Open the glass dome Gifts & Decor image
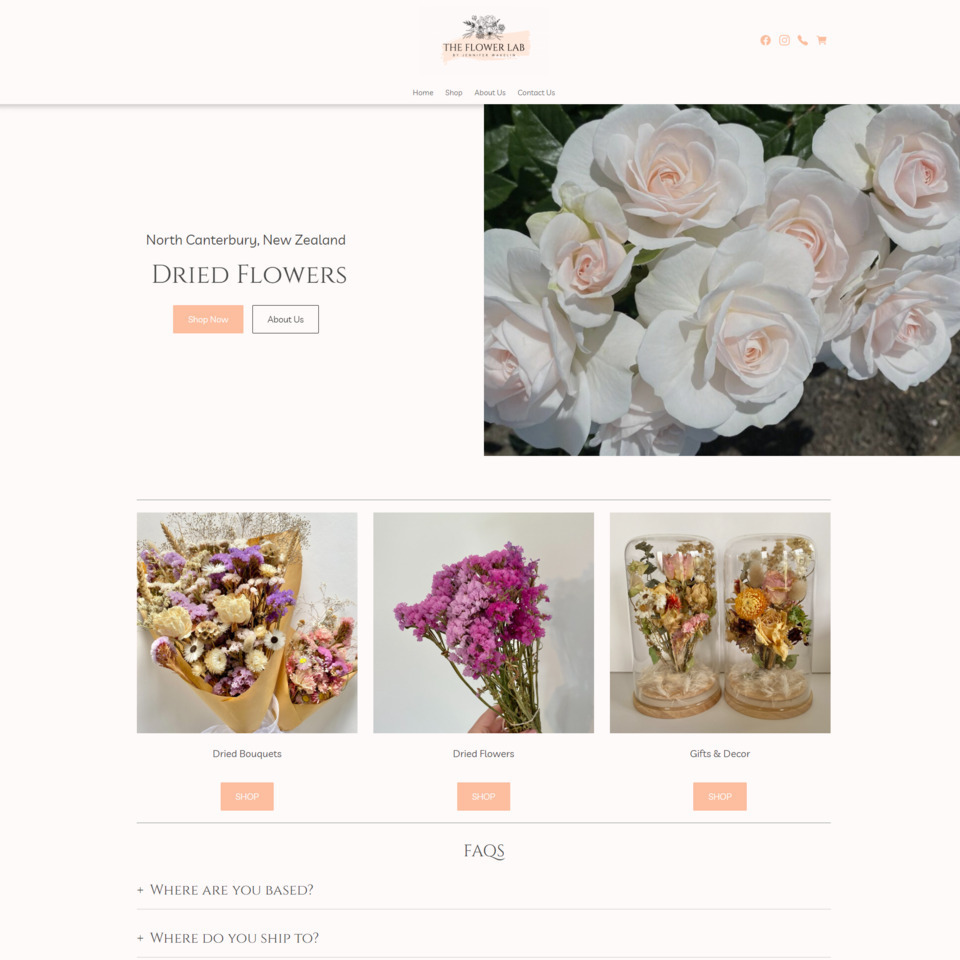Screen dimensions: 960x960 720,623
